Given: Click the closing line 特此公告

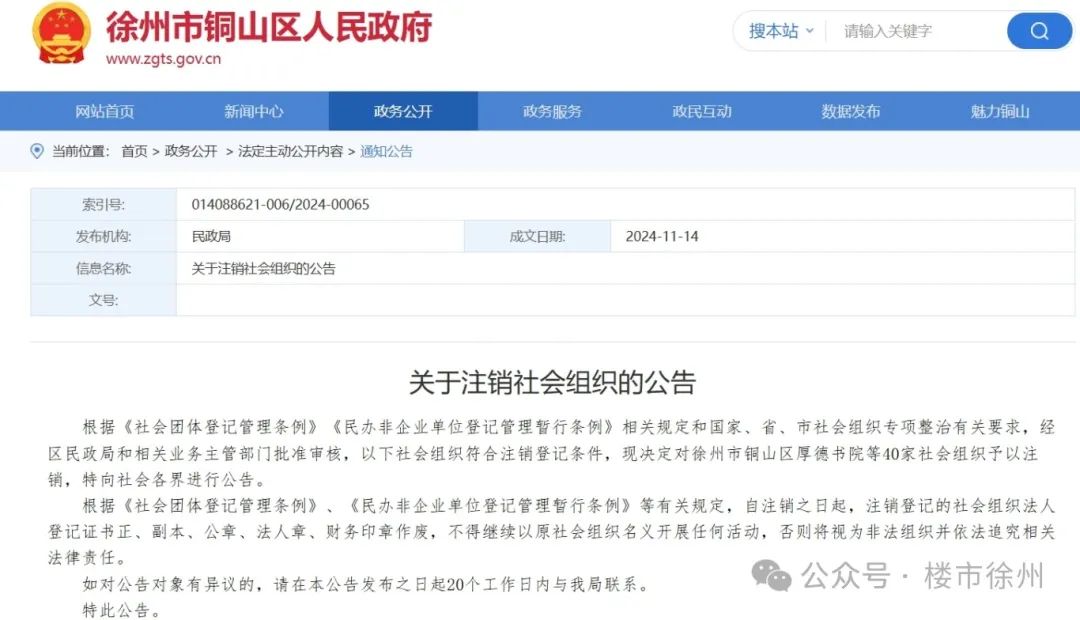Looking at the screenshot, I should click(122, 610).
